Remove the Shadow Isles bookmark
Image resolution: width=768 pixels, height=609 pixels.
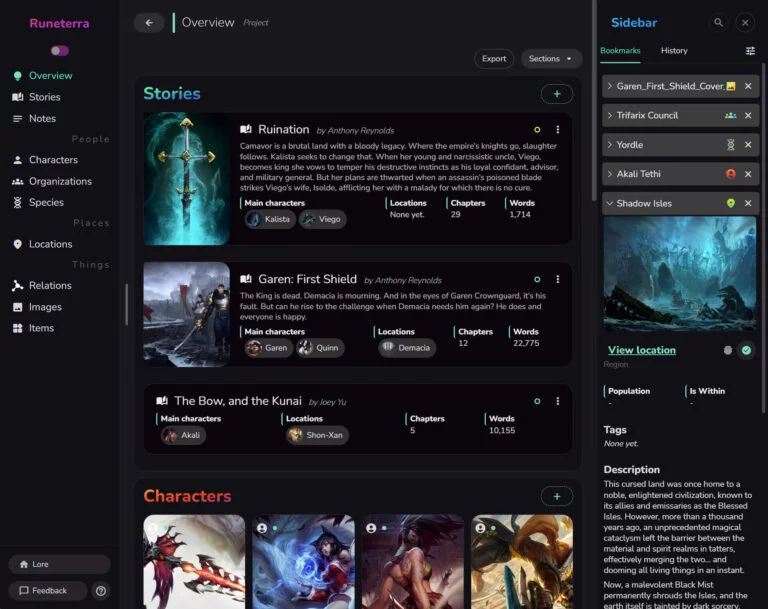748,203
